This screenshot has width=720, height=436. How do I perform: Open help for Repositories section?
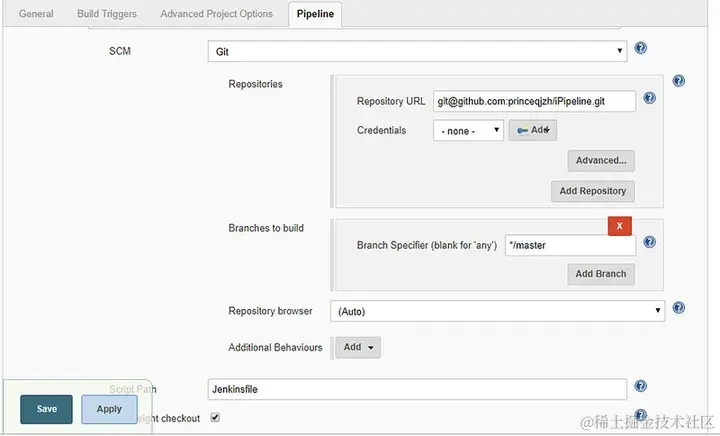click(x=679, y=81)
